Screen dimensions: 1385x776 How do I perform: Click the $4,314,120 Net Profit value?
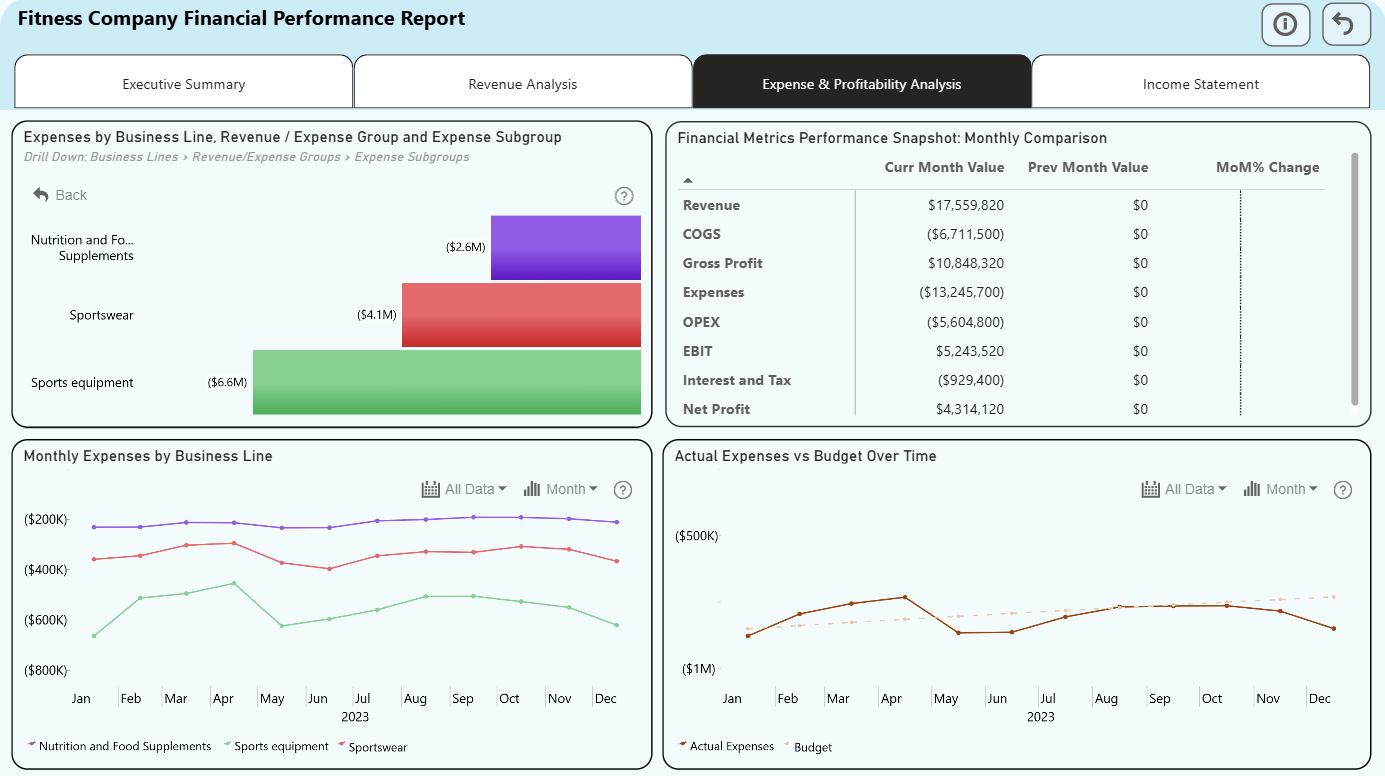point(970,409)
